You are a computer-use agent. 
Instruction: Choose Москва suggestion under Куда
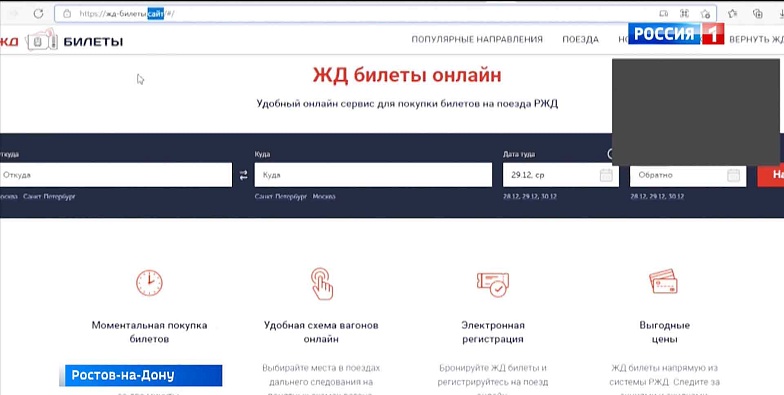tap(324, 196)
